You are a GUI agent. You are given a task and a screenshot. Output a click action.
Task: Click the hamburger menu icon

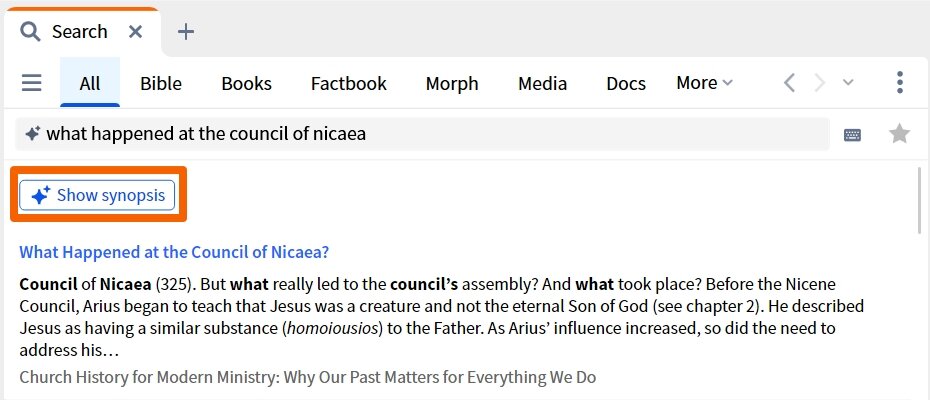[x=32, y=83]
